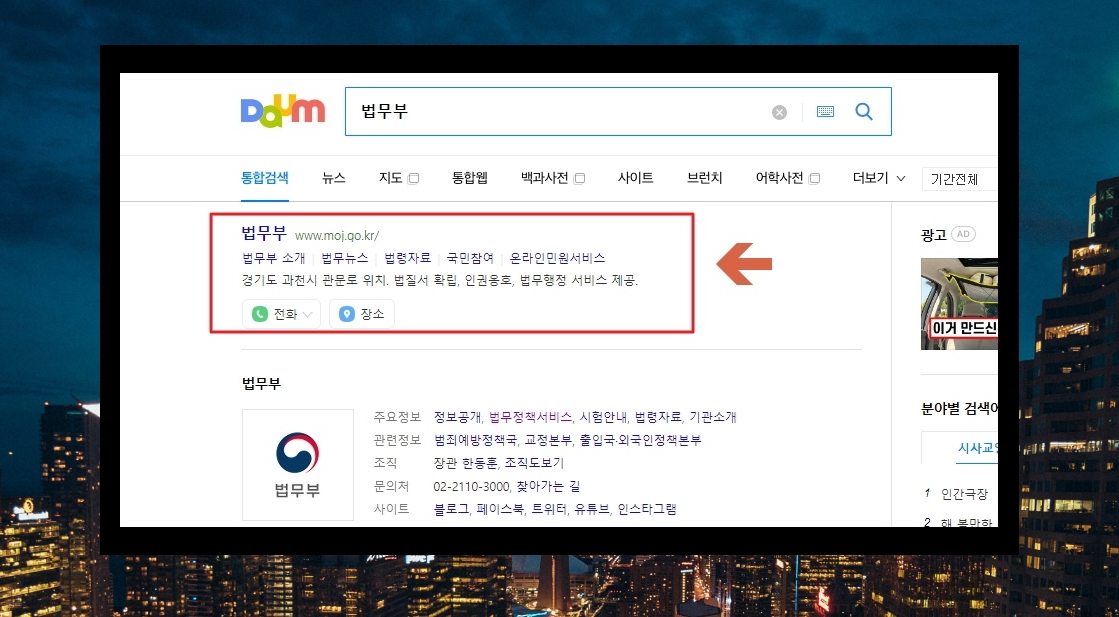Open the 국민참여 sublink
Viewport: 1119px width, 617px height.
(x=470, y=258)
